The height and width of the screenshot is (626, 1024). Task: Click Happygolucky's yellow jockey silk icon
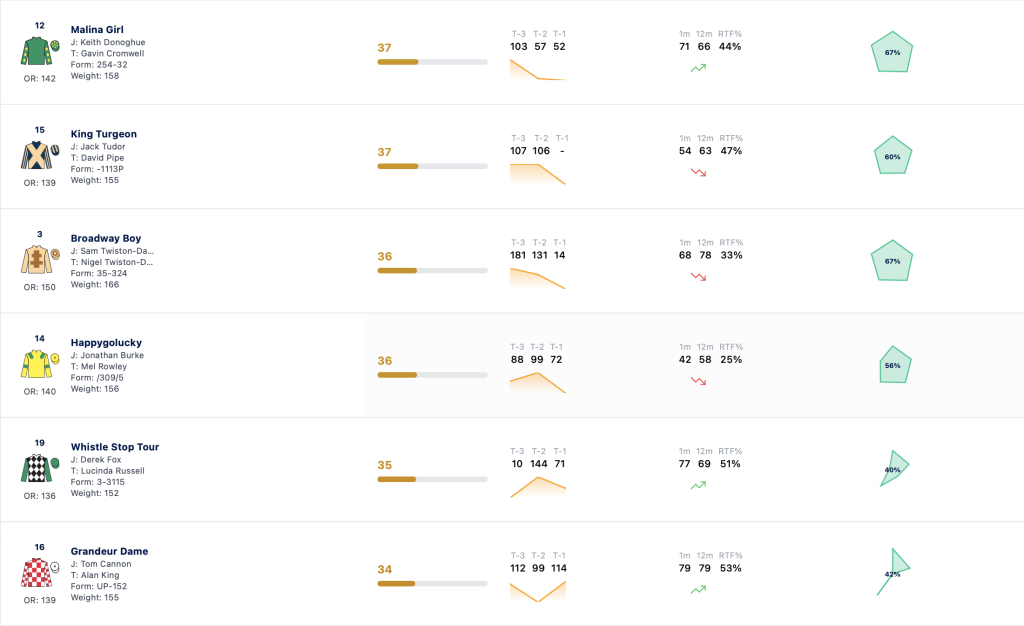click(40, 364)
